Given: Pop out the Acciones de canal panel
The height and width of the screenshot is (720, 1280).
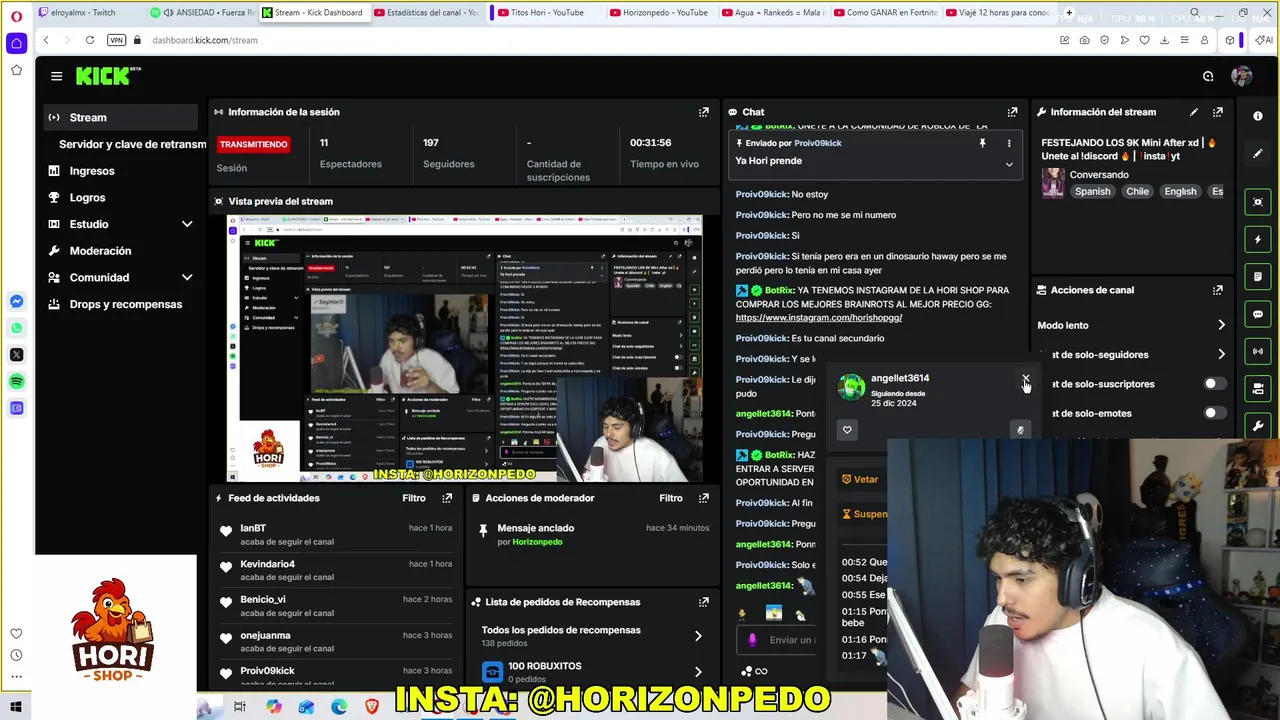Looking at the screenshot, I should [x=1217, y=290].
